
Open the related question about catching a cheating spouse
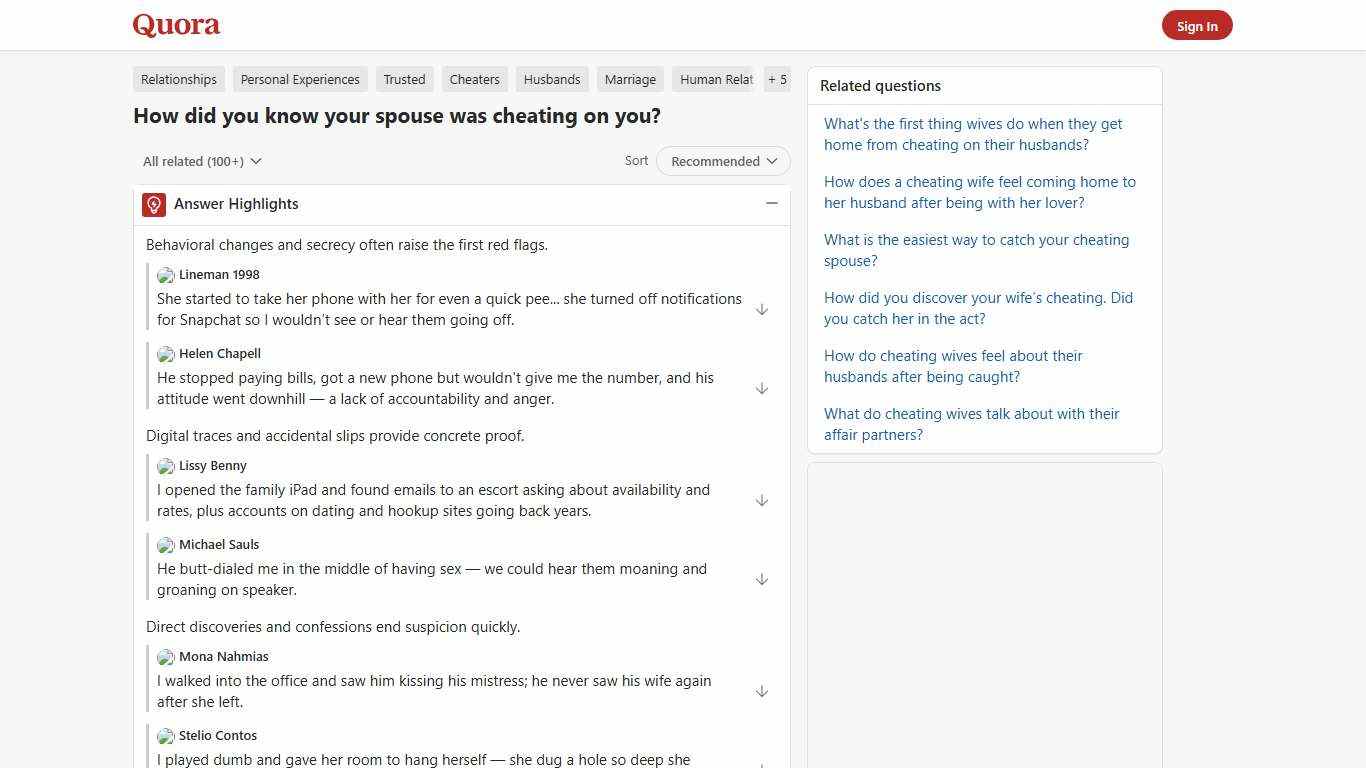click(976, 250)
